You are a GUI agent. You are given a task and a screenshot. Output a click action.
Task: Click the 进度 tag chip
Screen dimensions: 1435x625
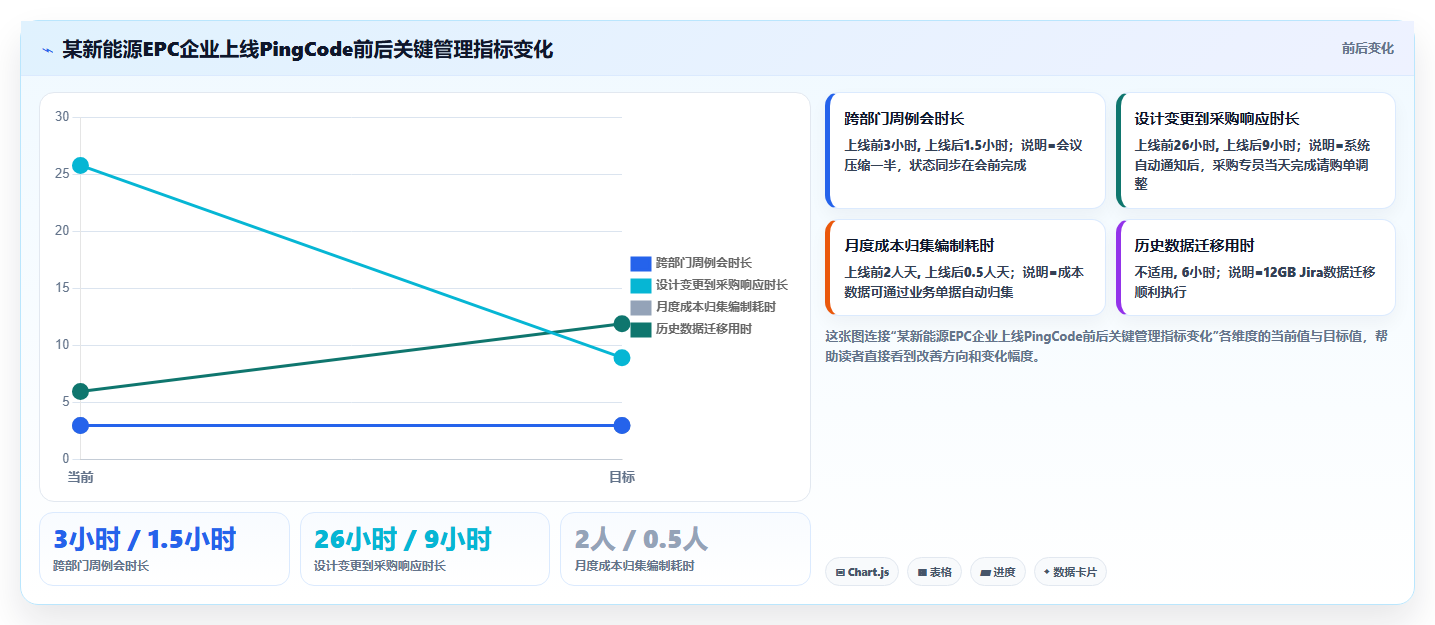click(x=998, y=572)
